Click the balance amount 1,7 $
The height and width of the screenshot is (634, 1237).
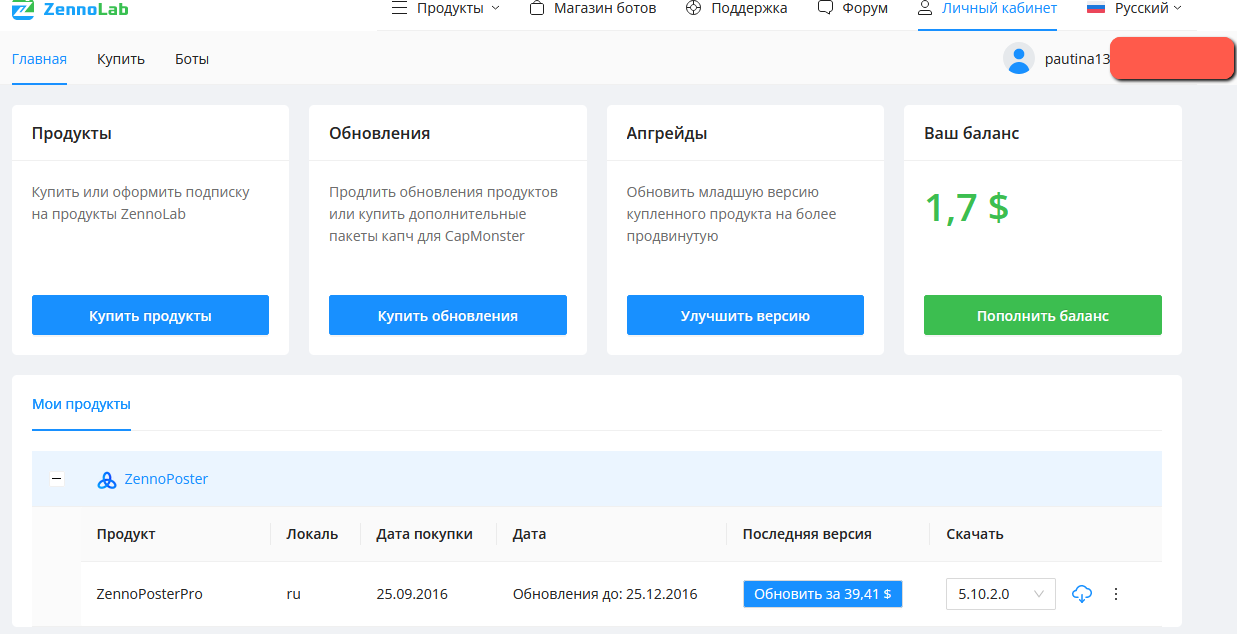click(967, 207)
